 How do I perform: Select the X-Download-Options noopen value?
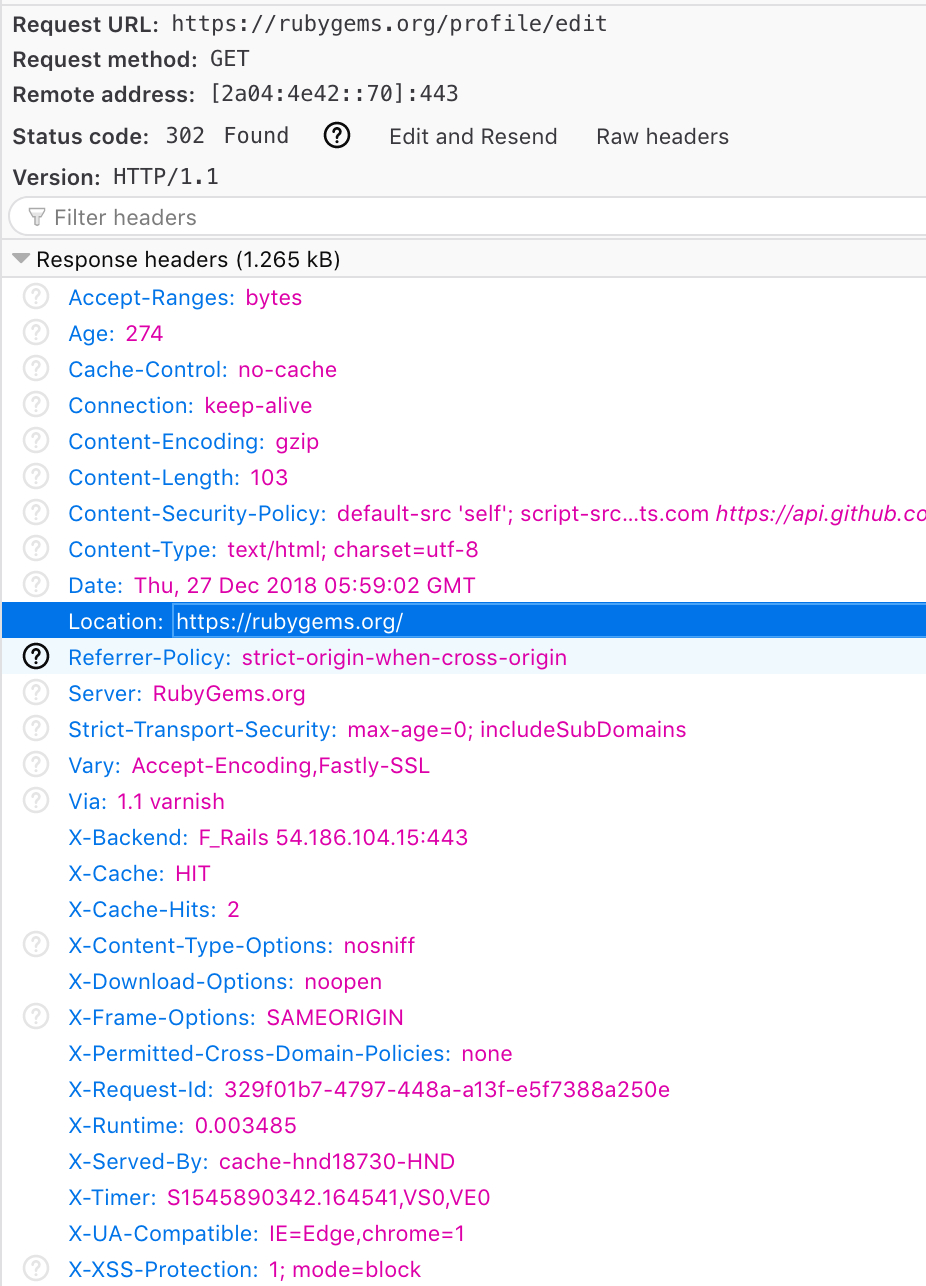pyautogui.click(x=343, y=982)
